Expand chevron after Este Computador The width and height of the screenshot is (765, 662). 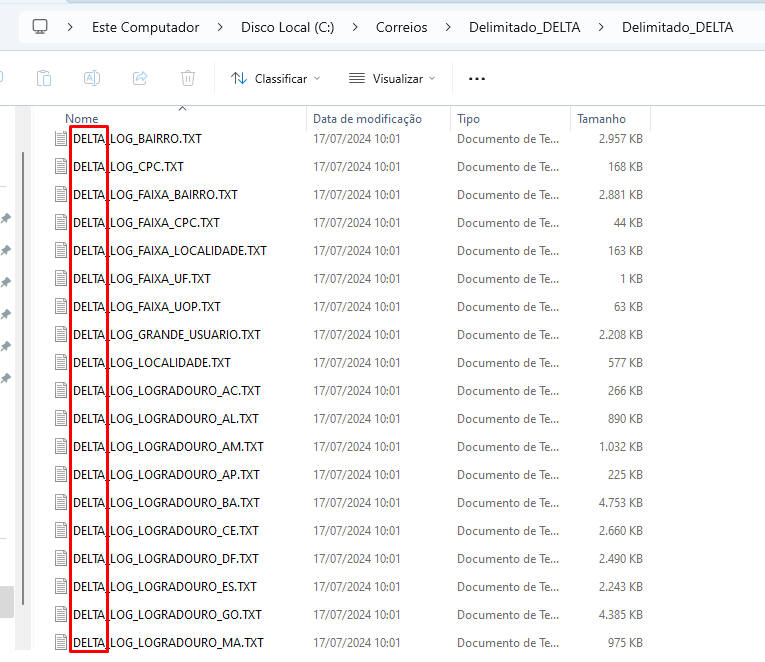pos(220,27)
